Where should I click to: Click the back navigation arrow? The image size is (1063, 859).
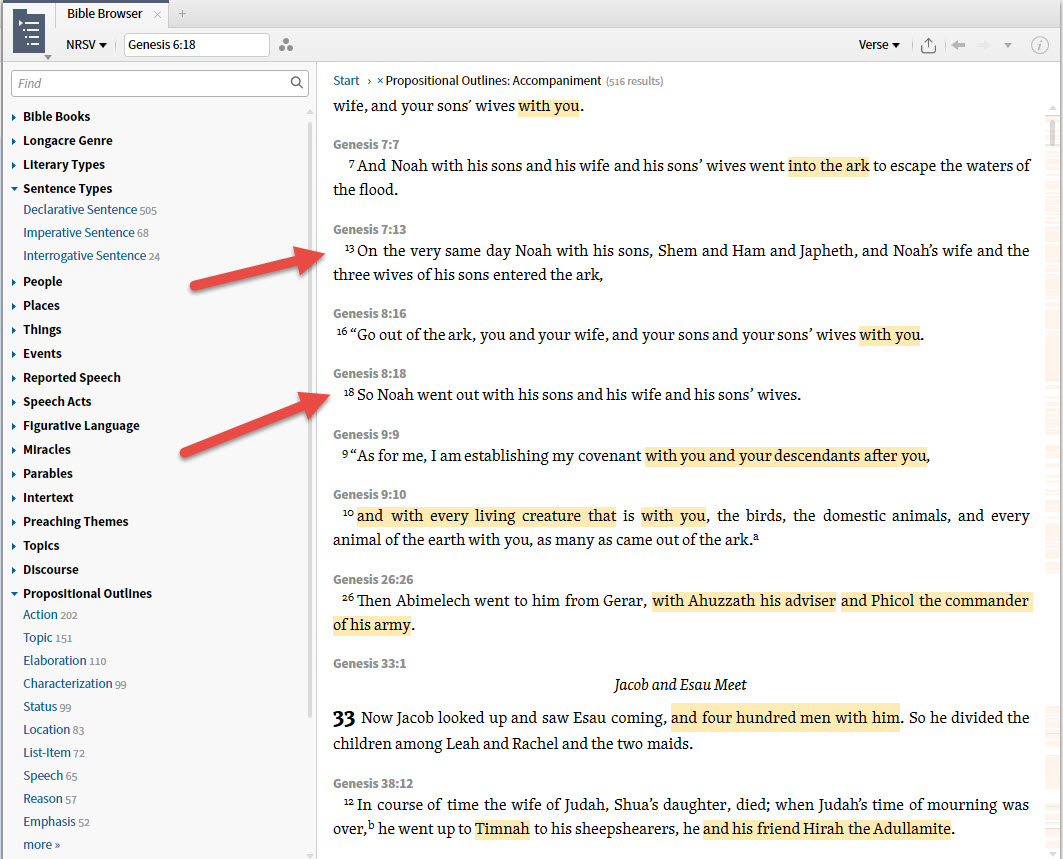(956, 44)
